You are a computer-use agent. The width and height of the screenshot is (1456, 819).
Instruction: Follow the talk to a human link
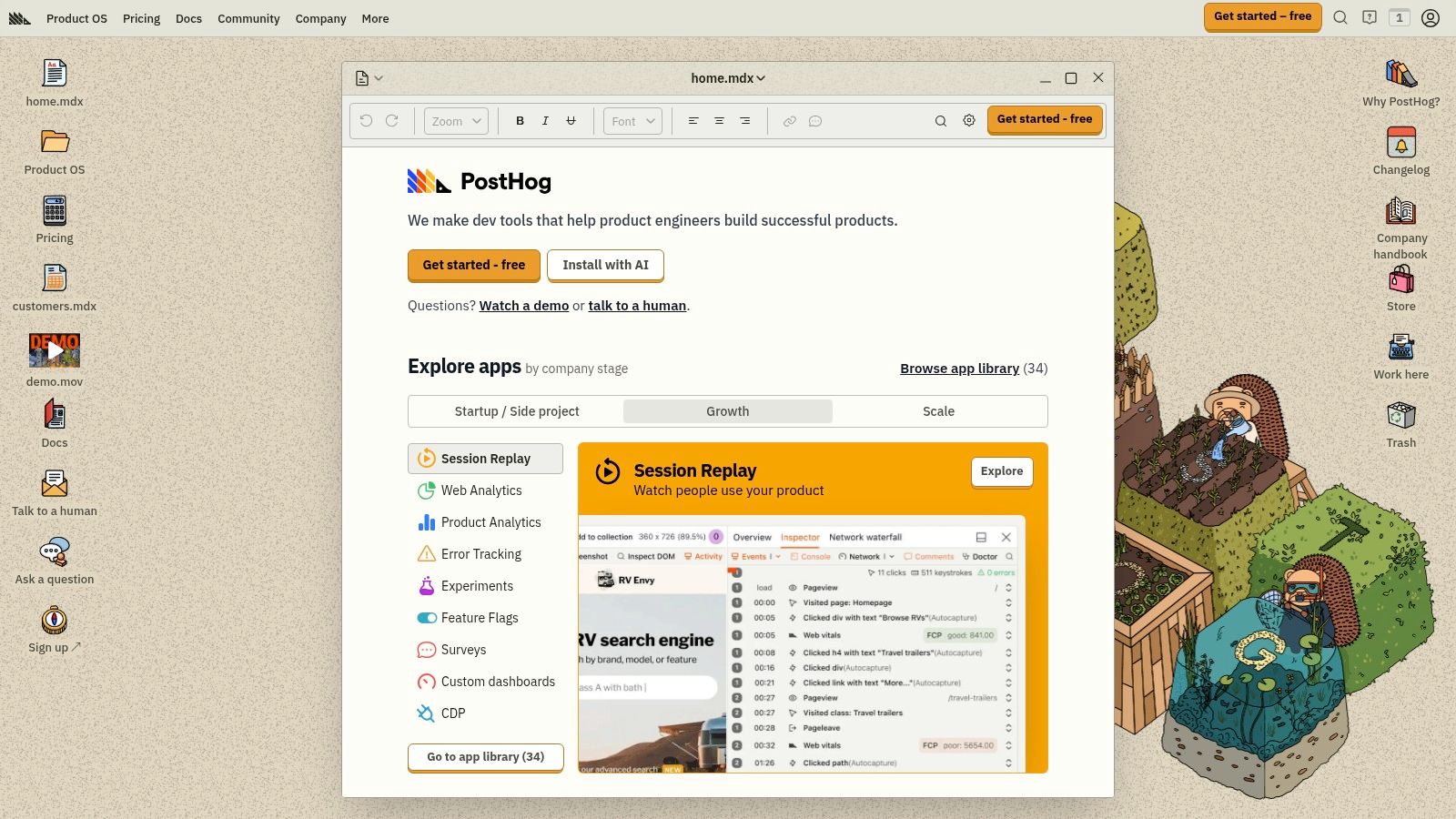pyautogui.click(x=637, y=306)
